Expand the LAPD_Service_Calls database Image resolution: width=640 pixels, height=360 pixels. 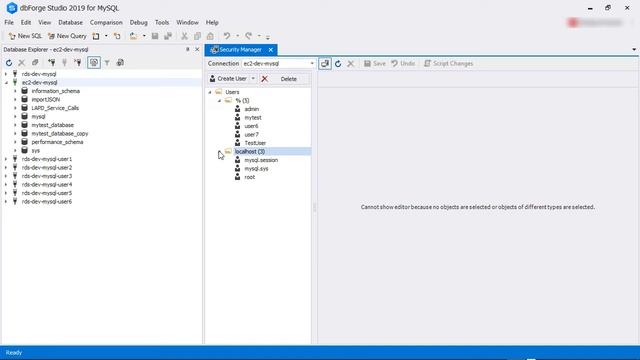(16, 108)
